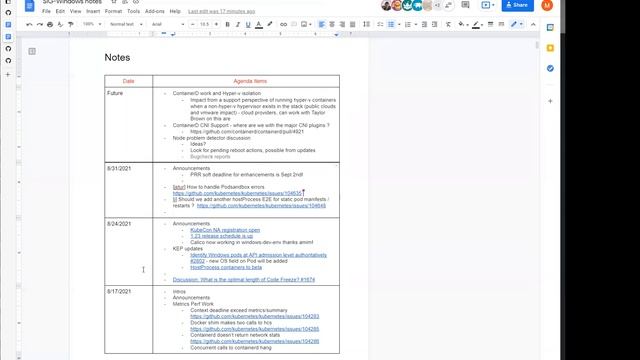
Task: Toggle bold formatting
Action: [227, 24]
